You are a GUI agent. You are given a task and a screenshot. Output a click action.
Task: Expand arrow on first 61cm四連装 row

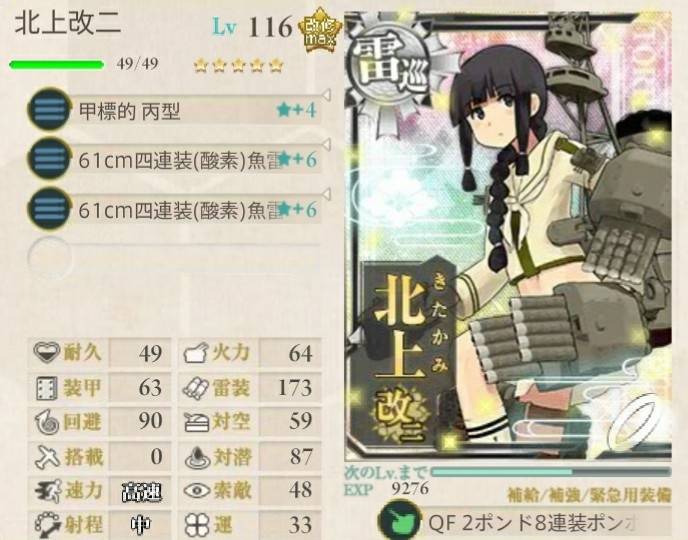[326, 144]
